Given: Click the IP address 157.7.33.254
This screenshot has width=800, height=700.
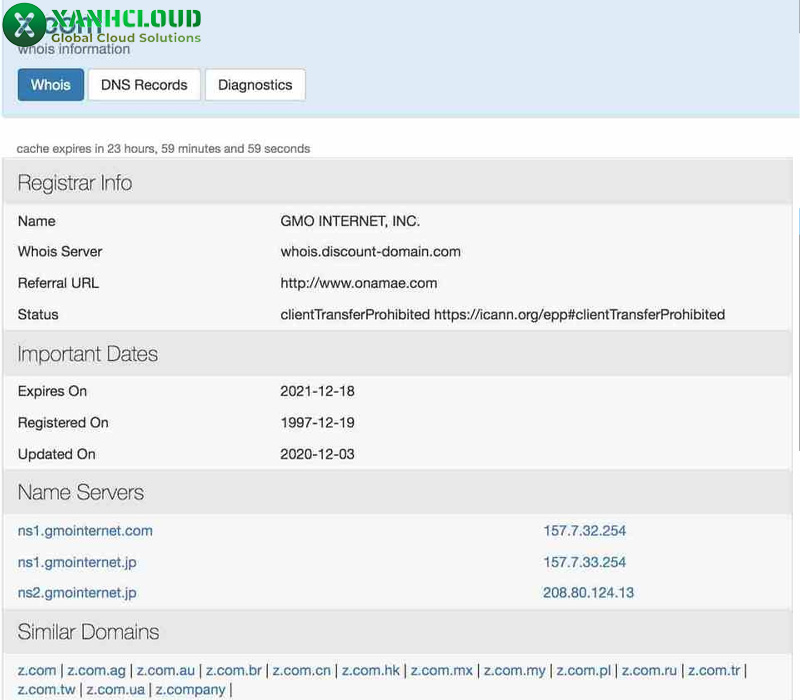Looking at the screenshot, I should click(x=584, y=562).
